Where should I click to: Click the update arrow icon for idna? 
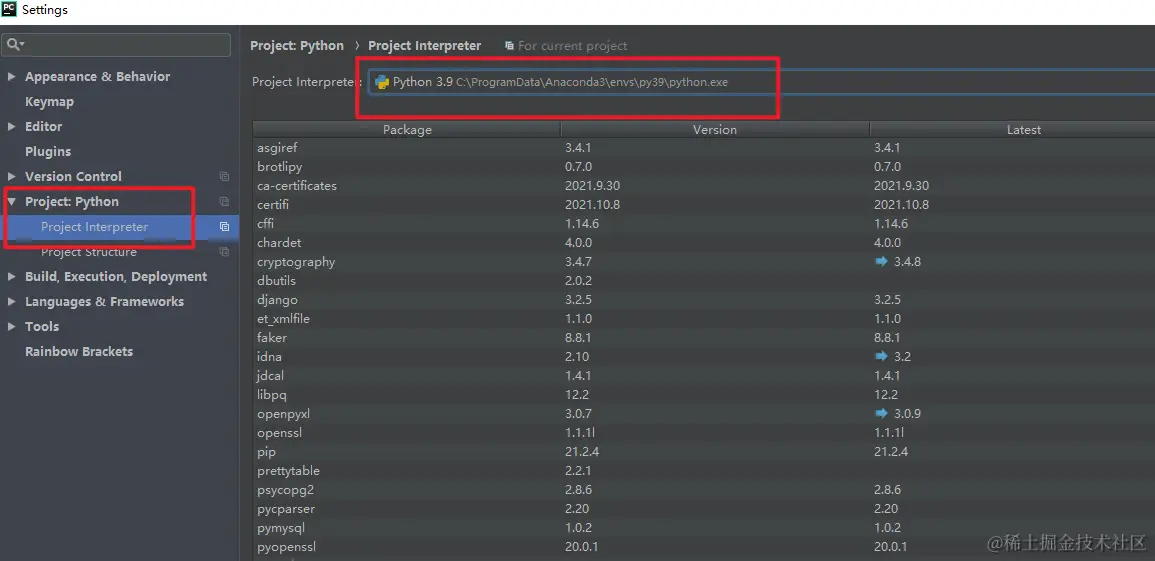pyautogui.click(x=881, y=356)
